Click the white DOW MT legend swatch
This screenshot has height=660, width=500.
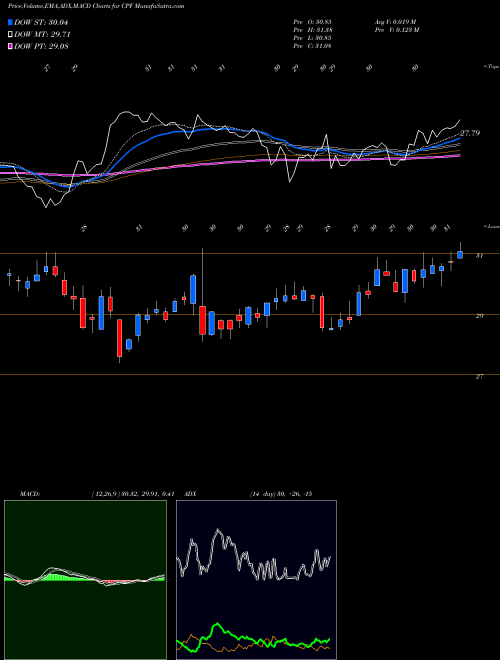(10, 35)
